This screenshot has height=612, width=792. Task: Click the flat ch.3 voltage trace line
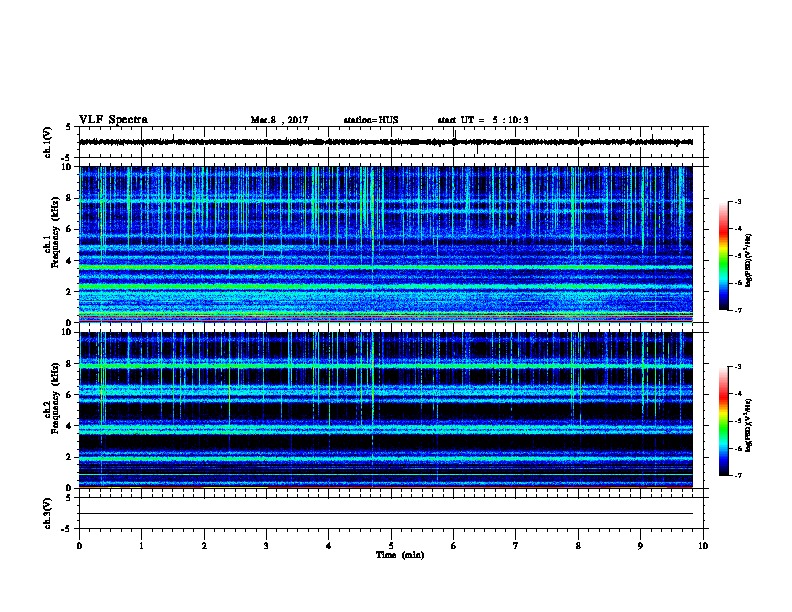click(x=386, y=514)
